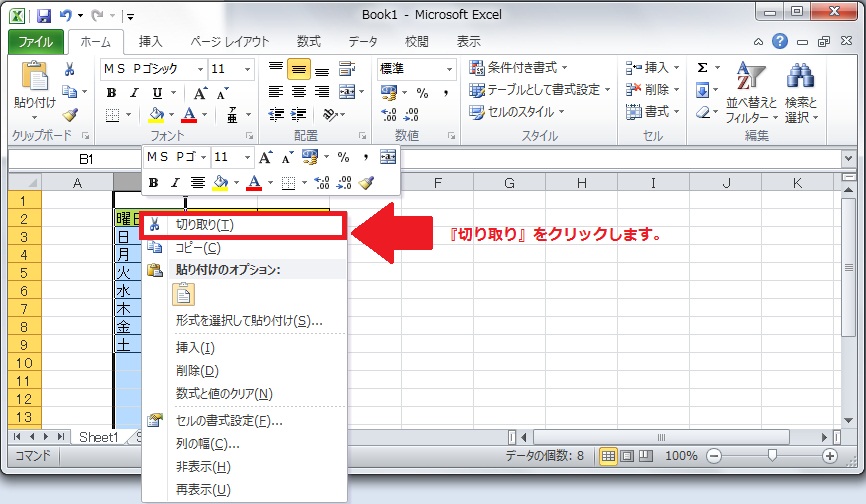Click the Undo arrow in quick access toolbar

[66, 15]
